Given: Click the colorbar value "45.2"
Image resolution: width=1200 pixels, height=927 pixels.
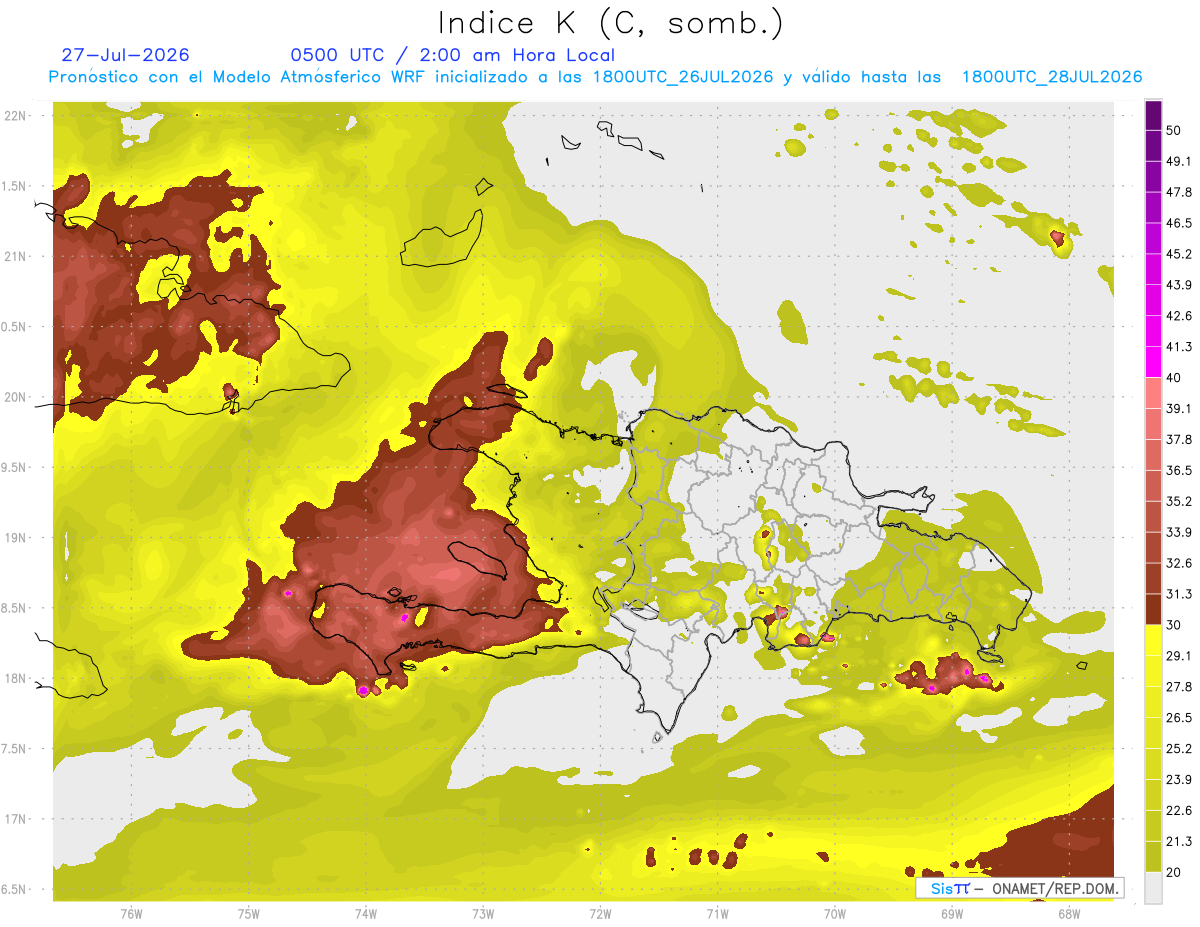Looking at the screenshot, I should pos(1178,254).
